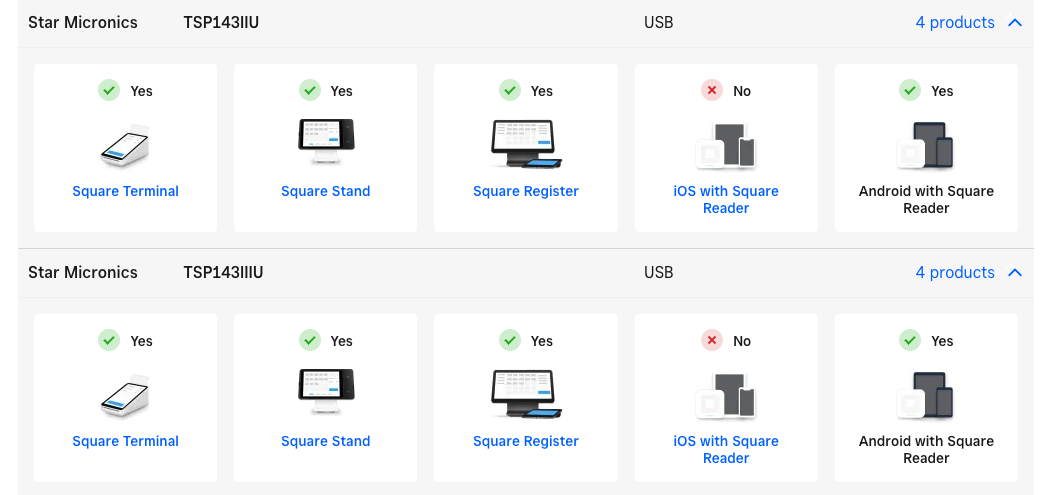
Task: Click Android devices image under TSP143IIIU
Action: (926, 396)
